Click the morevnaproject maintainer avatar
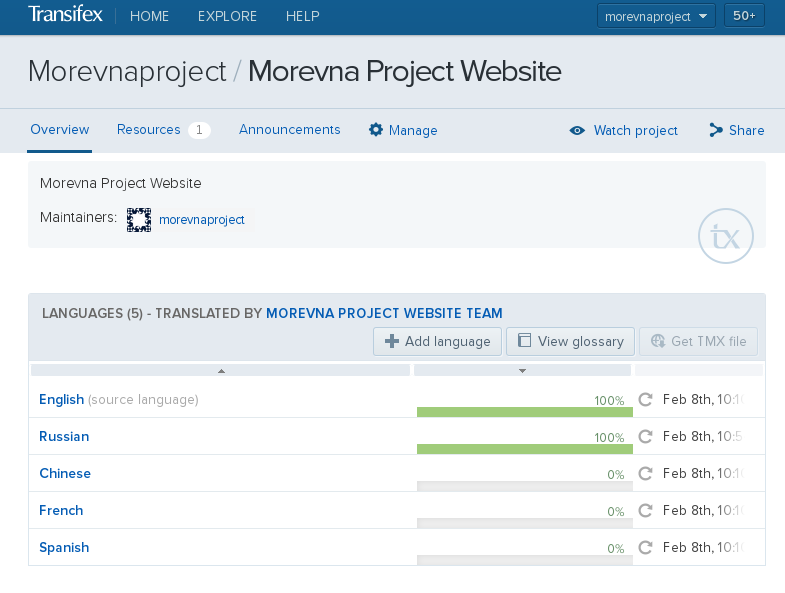Screen dimensions: 785x593 point(139,220)
